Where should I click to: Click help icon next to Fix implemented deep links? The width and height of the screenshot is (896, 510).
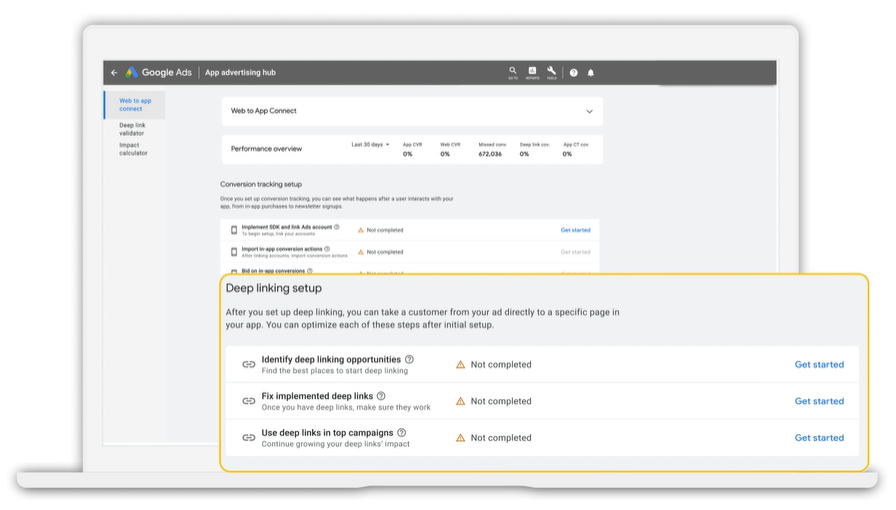[381, 396]
